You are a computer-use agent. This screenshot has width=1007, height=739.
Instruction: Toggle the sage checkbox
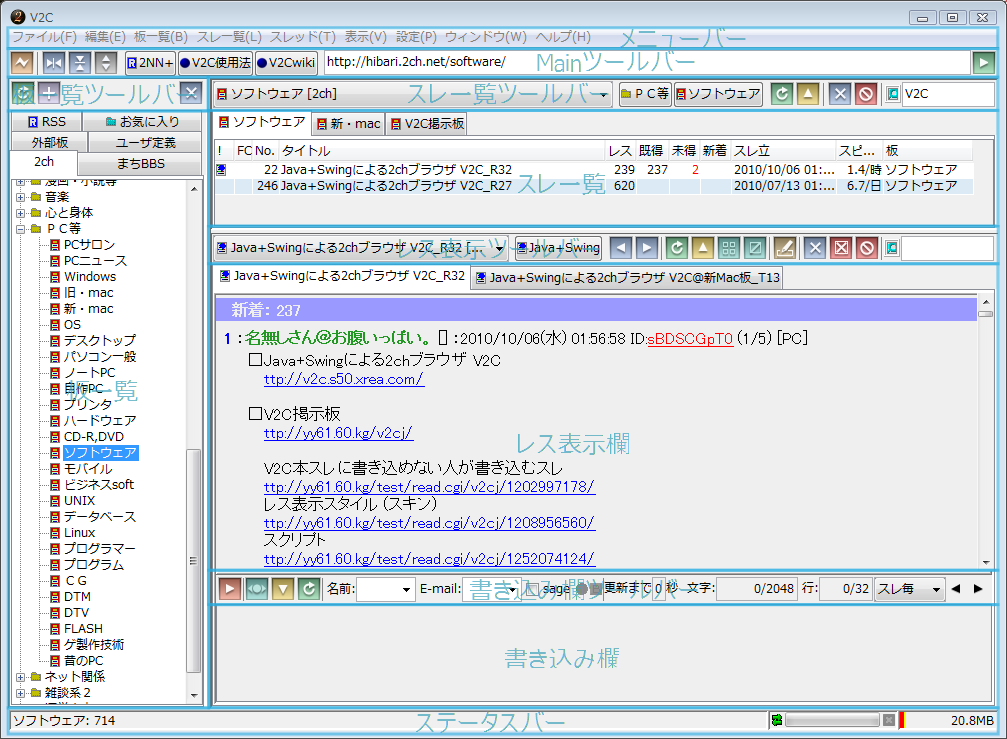click(x=533, y=589)
